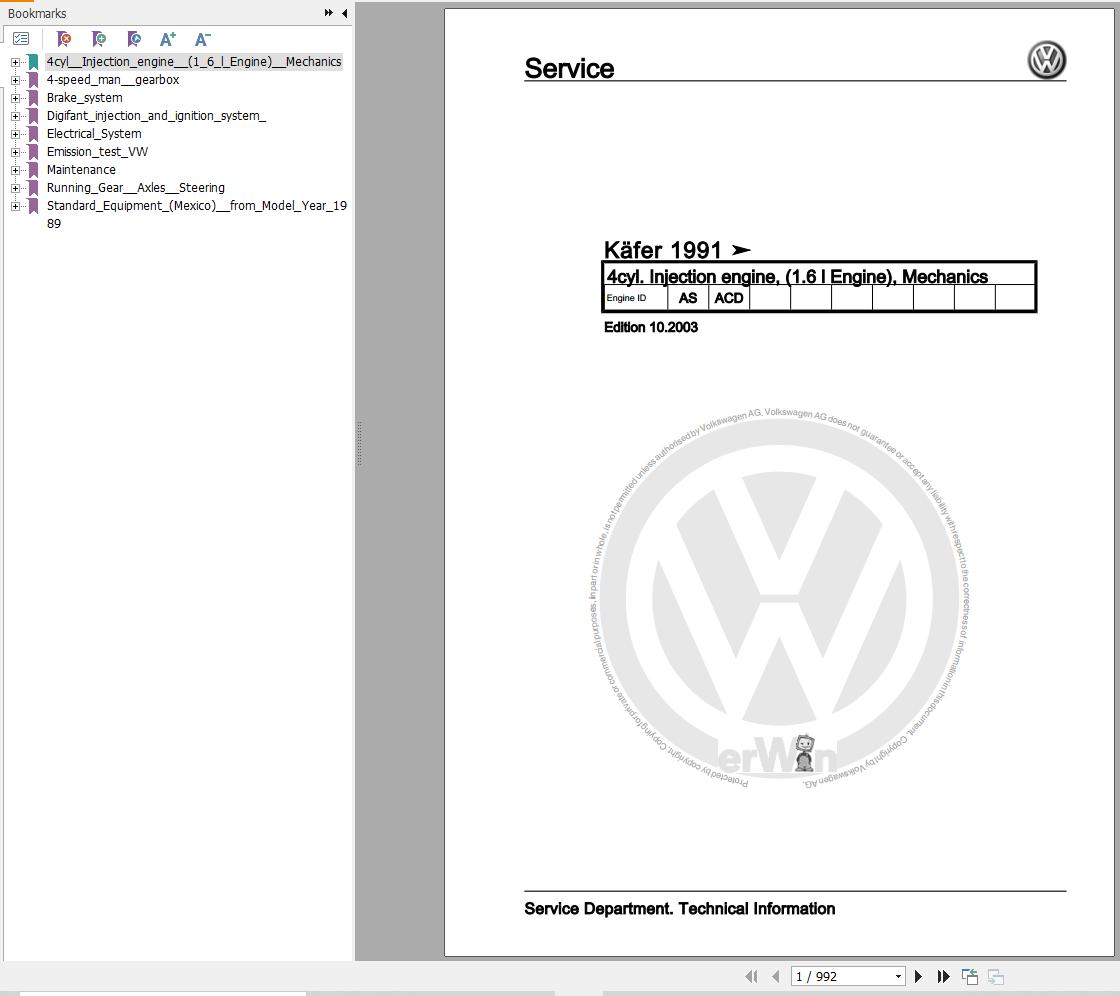Click the previous view icon
Screen dimensions: 1120x996
point(970,976)
